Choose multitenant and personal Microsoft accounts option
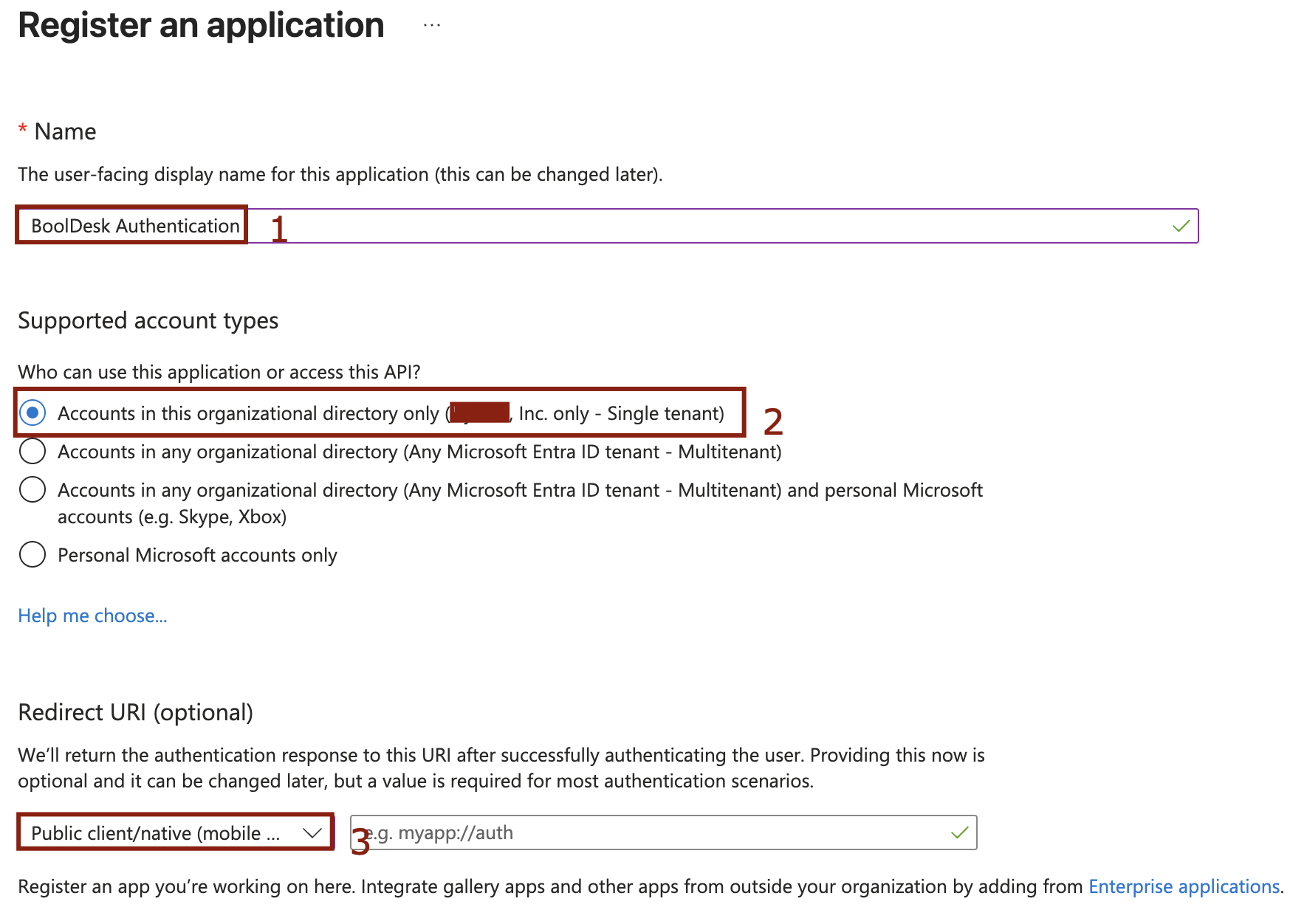Image resolution: width=1307 pixels, height=924 pixels. (32, 489)
